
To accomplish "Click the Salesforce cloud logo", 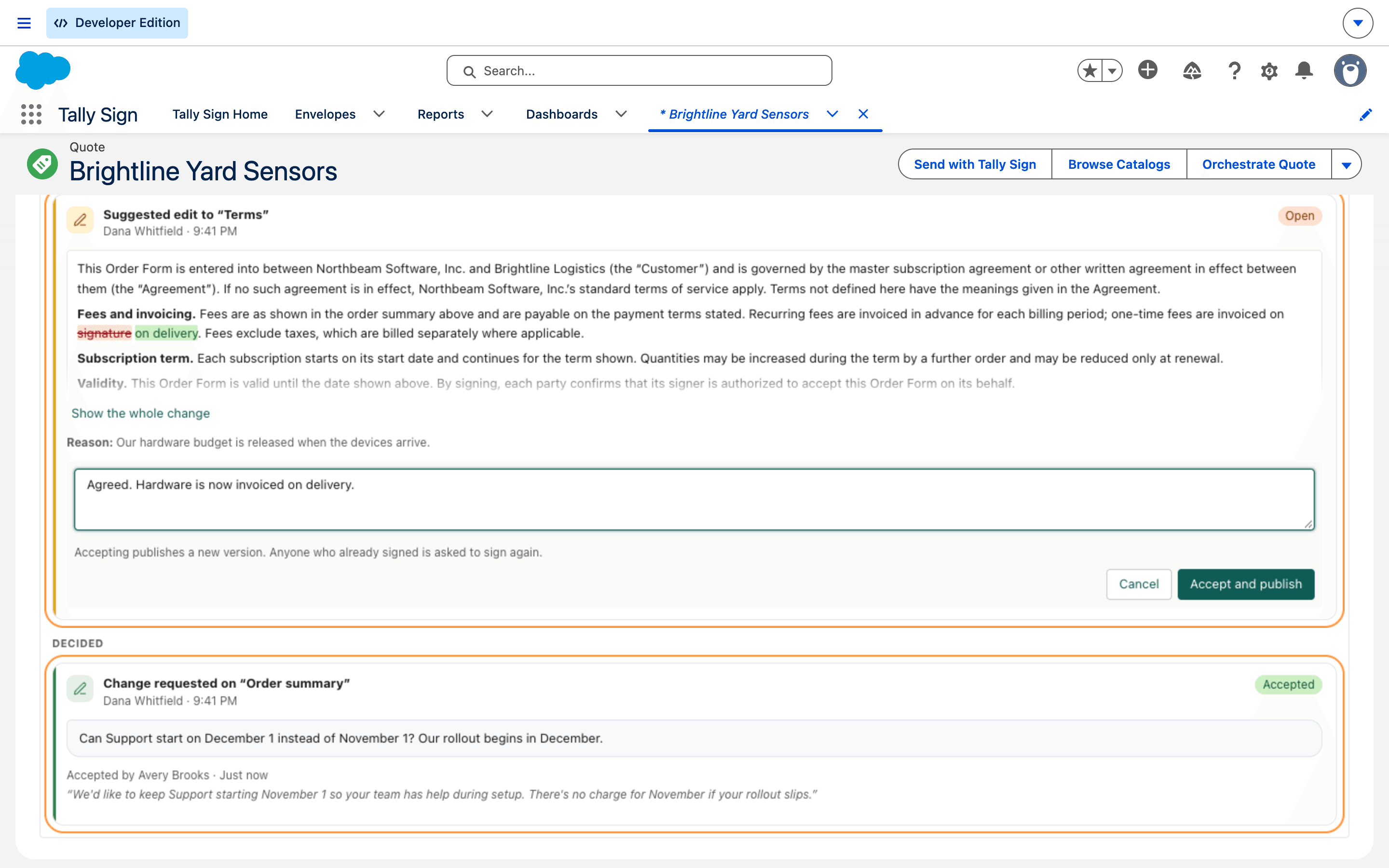I will coord(43,70).
